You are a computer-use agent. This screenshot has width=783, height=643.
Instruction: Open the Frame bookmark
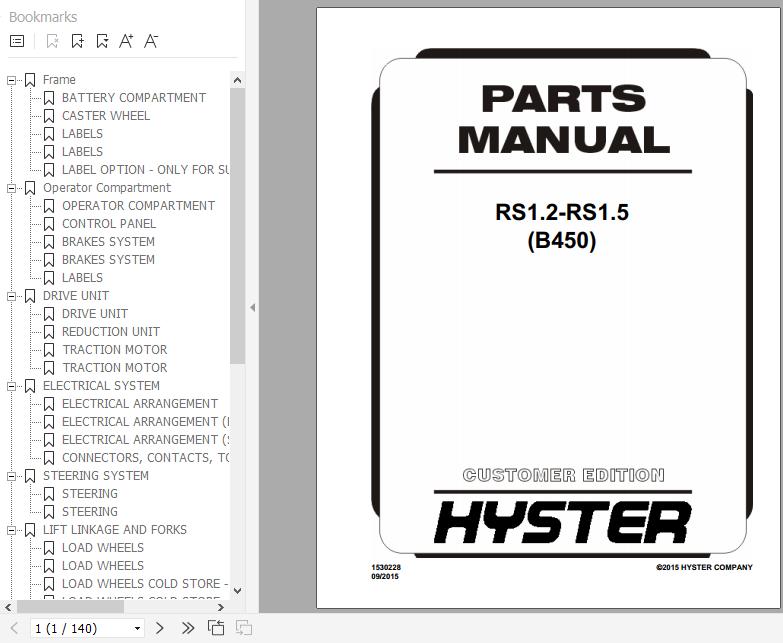coord(59,80)
